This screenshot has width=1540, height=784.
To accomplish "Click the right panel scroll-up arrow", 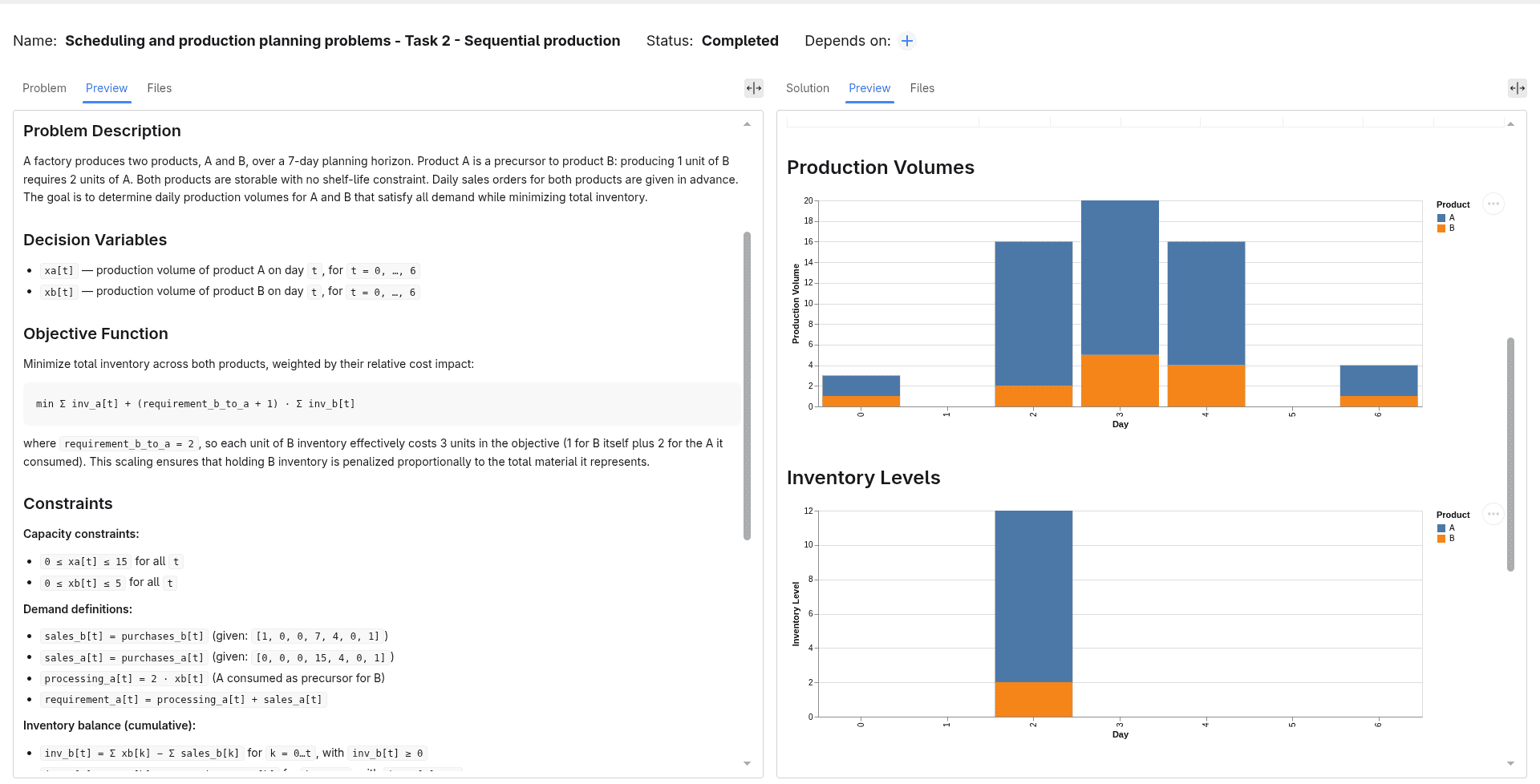I will (1510, 124).
